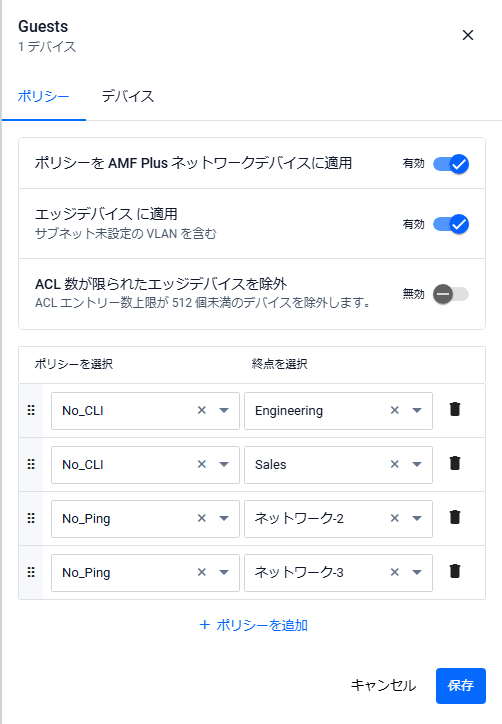The height and width of the screenshot is (724, 502).
Task: Delete the No_CLI Engineering policy row
Action: (455, 409)
